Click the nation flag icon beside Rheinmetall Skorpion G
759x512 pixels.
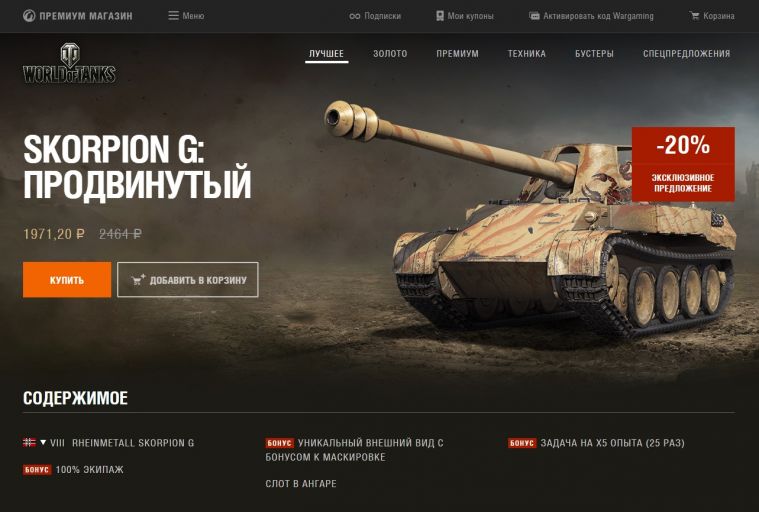[x=29, y=442]
